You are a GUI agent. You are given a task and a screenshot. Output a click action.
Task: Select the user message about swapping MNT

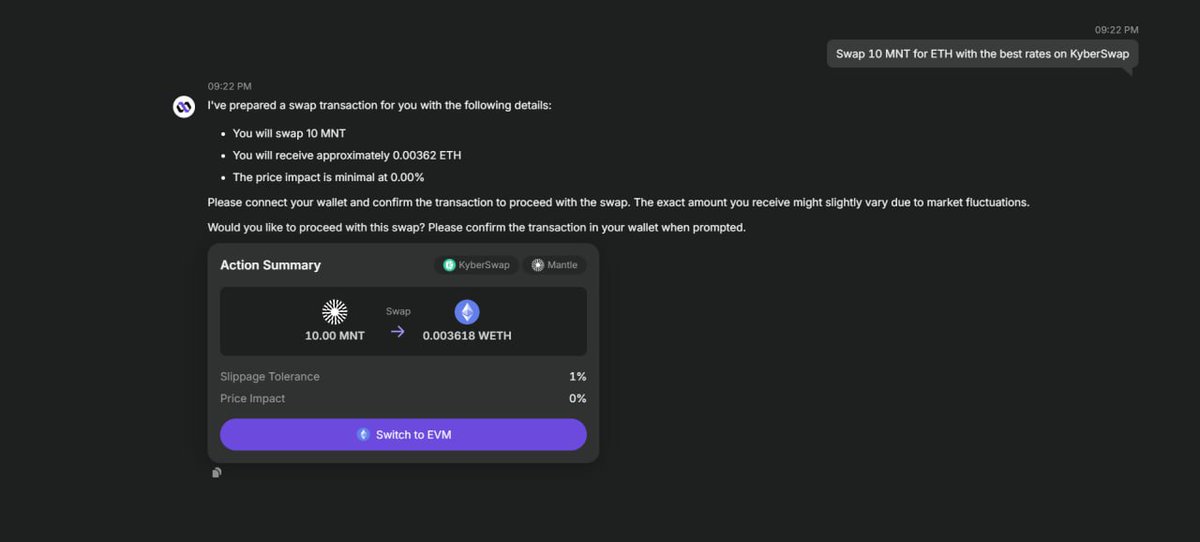(982, 54)
